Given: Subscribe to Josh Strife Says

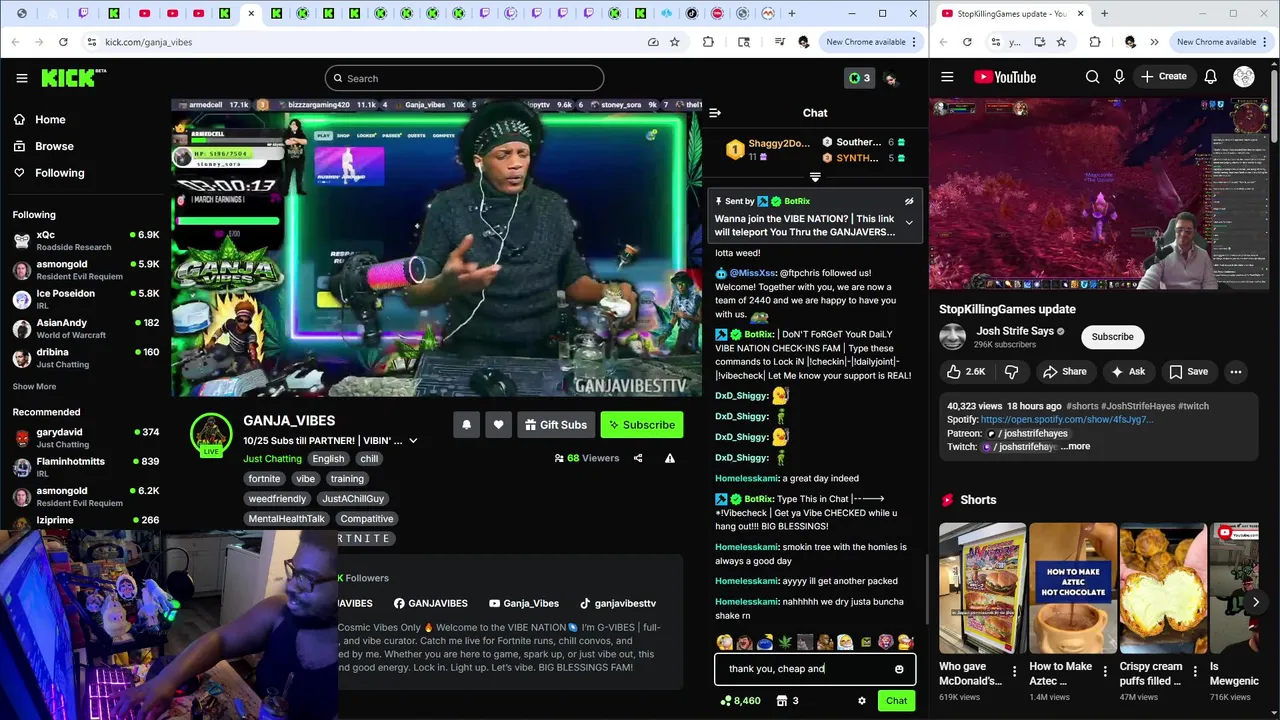Looking at the screenshot, I should click(x=1112, y=337).
